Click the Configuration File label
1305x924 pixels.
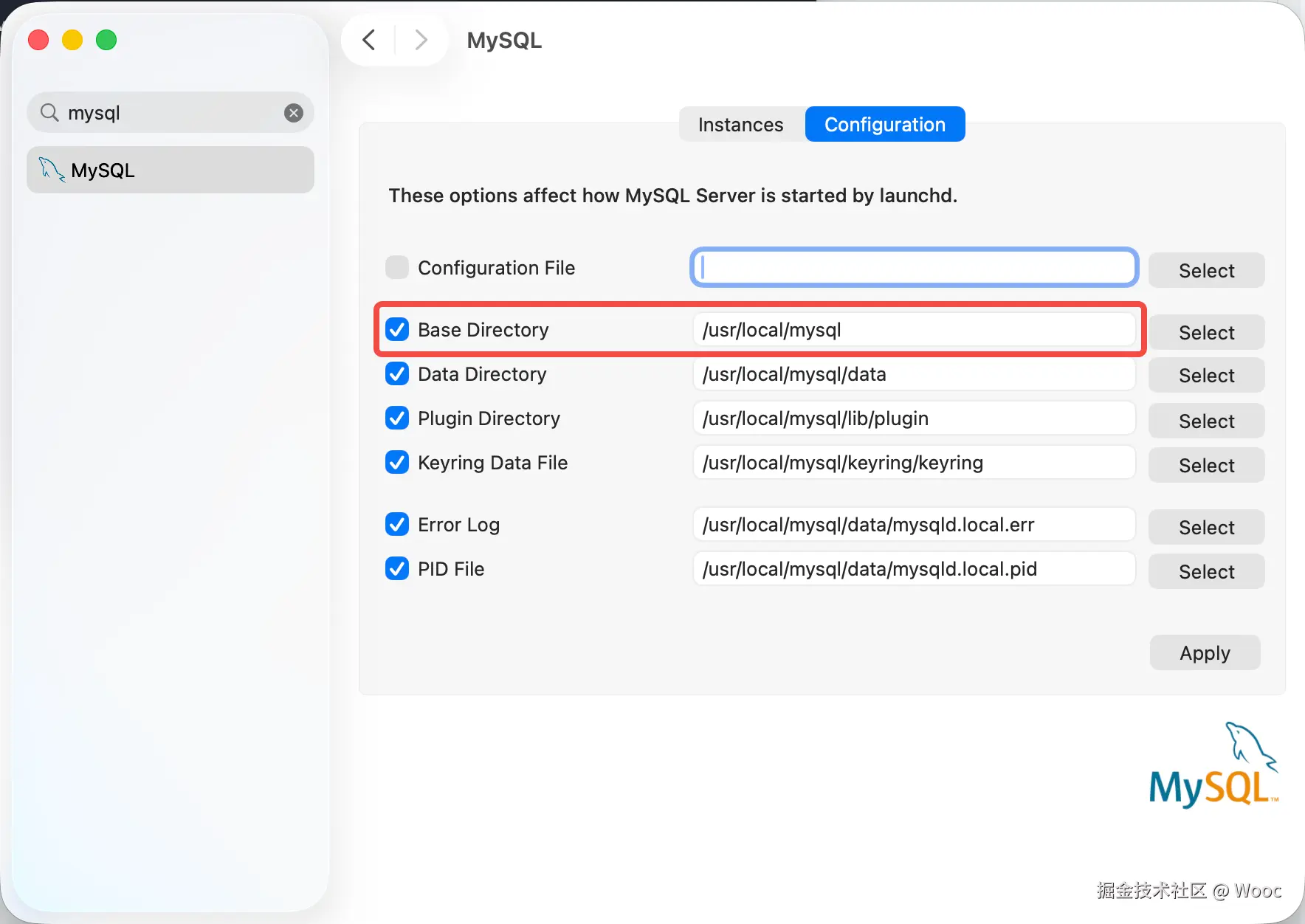(496, 267)
